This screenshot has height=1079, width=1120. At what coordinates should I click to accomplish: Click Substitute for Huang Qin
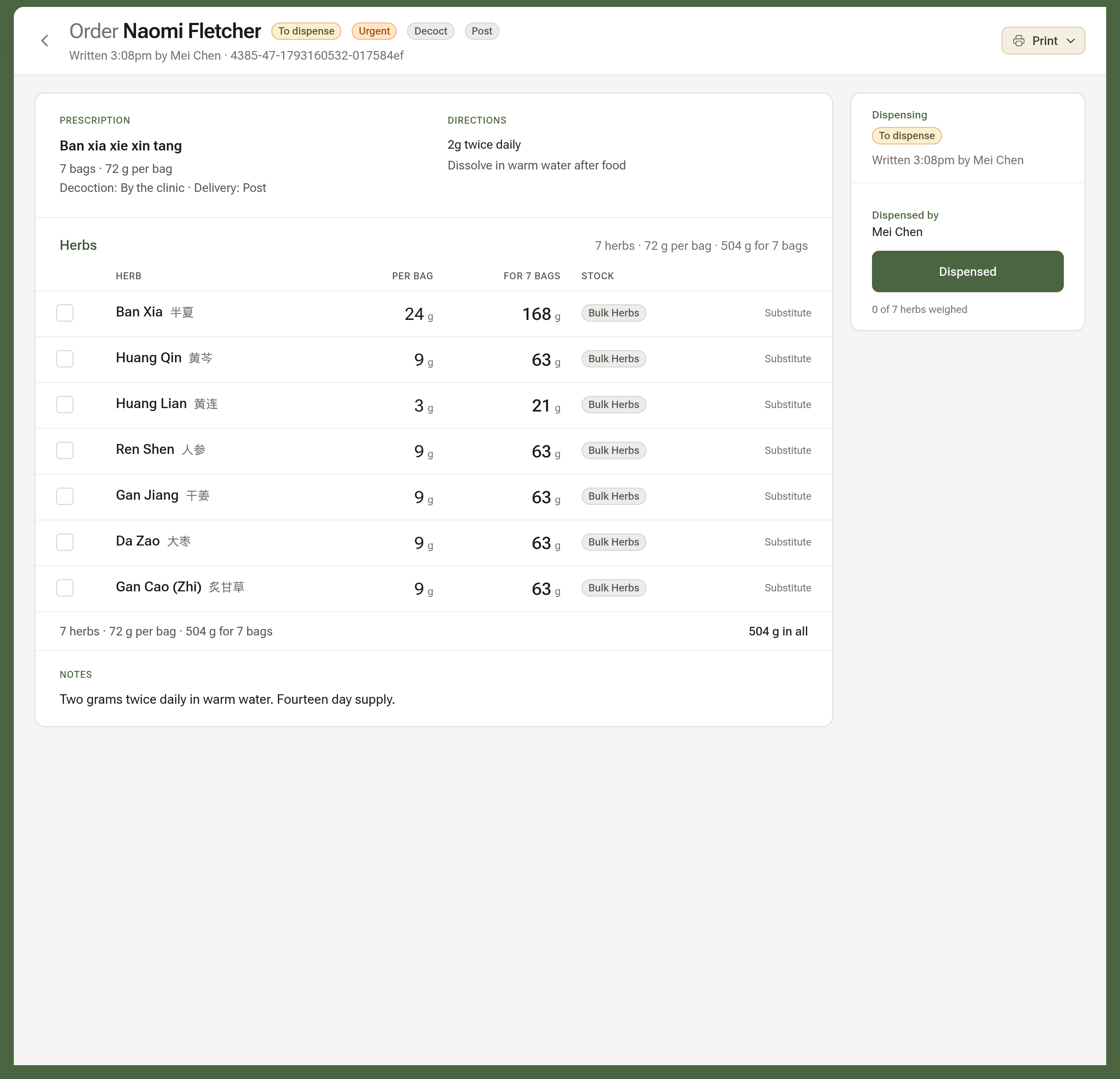[x=787, y=358]
